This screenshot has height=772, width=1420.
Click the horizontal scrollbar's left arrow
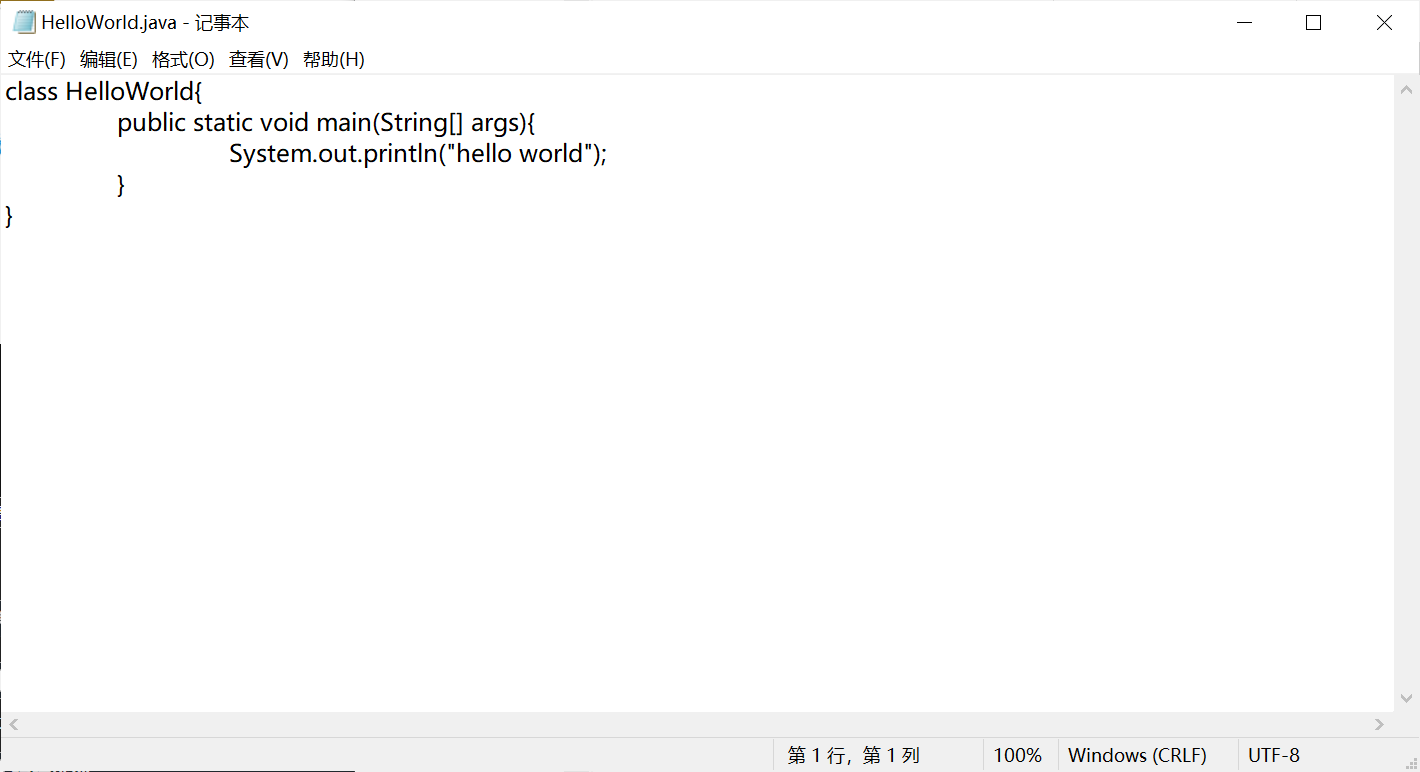tap(14, 724)
